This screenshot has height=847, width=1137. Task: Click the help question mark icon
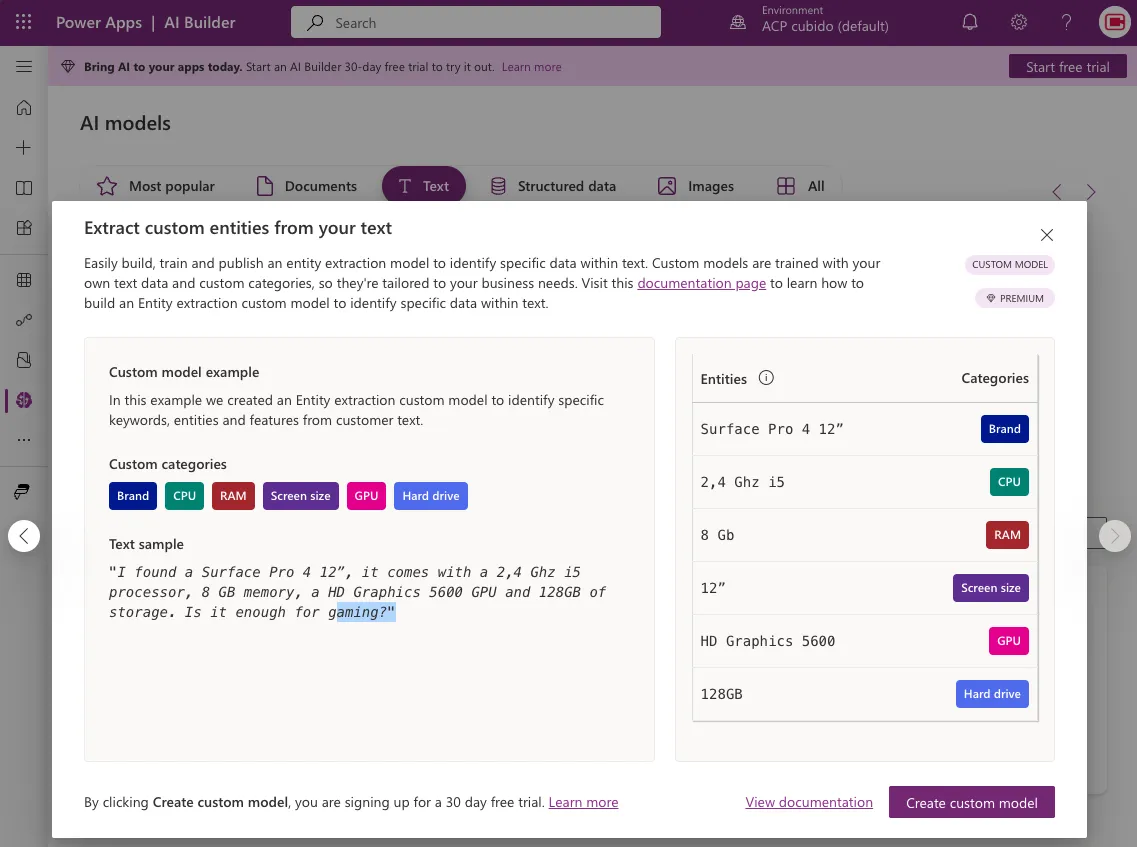point(1066,22)
